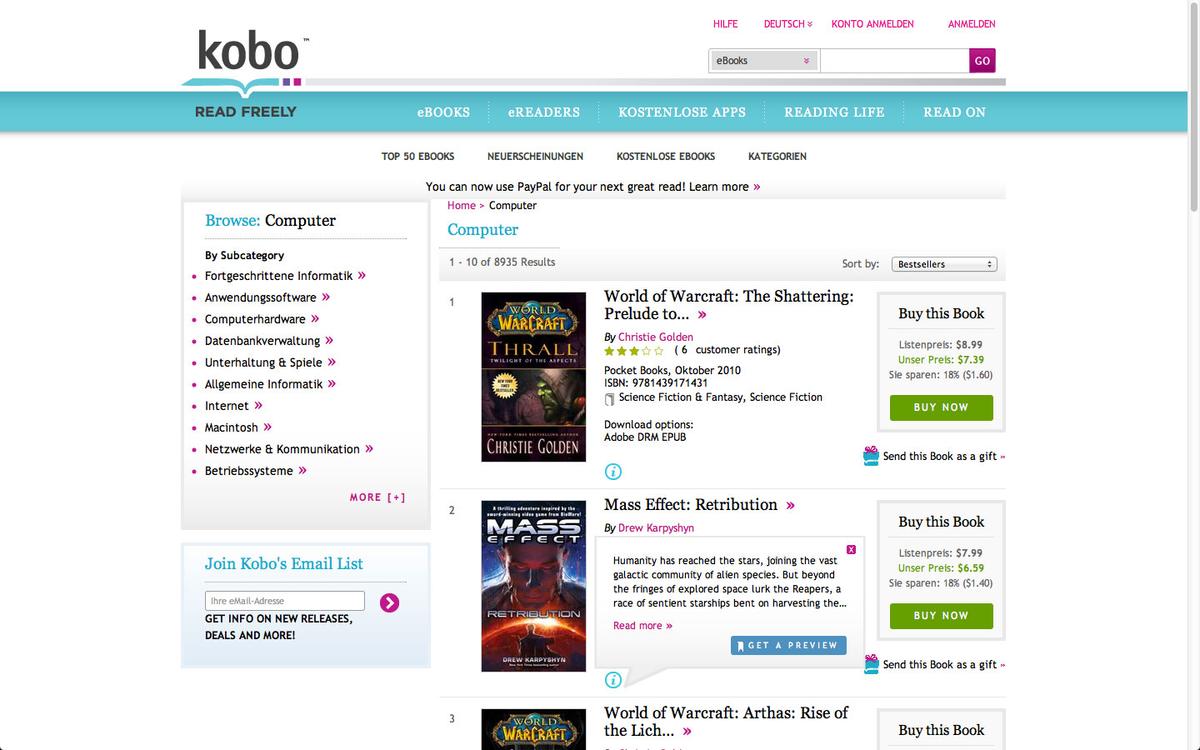Click arrow after Mass Effect: Retribution title

pos(790,505)
